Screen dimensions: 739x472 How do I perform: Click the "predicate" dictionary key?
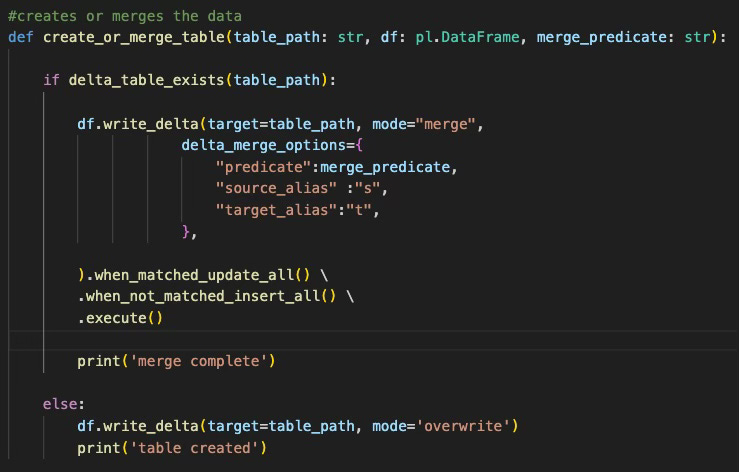click(264, 167)
